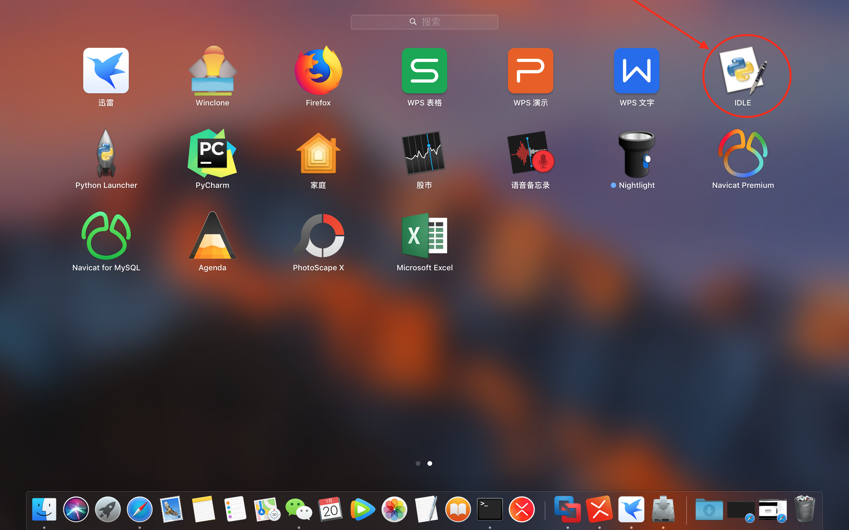Open Microsoft Excel from Launchpad
This screenshot has height=530, width=849.
(x=424, y=235)
